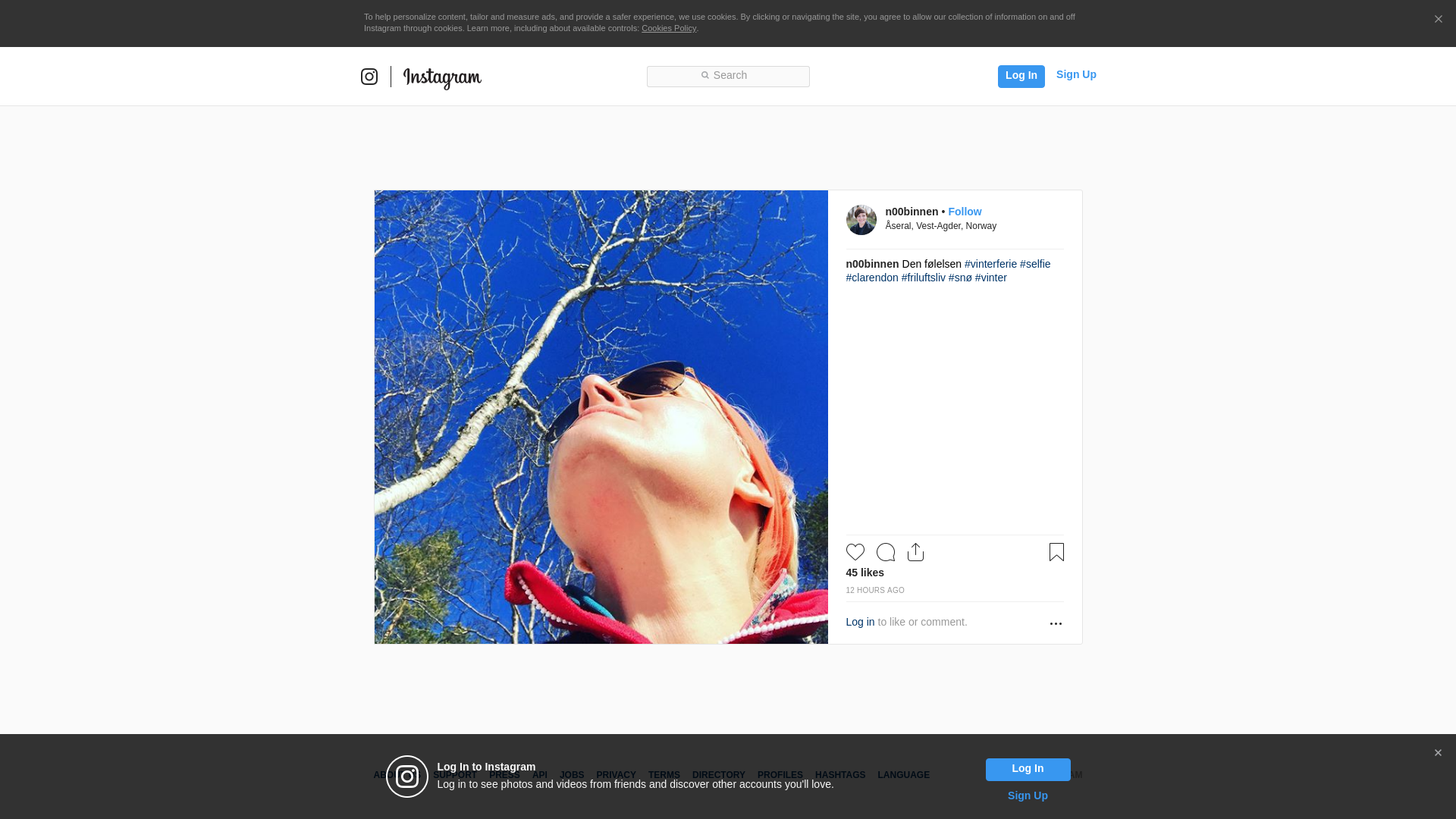Click the share post icon
The width and height of the screenshot is (1456, 819).
916,552
